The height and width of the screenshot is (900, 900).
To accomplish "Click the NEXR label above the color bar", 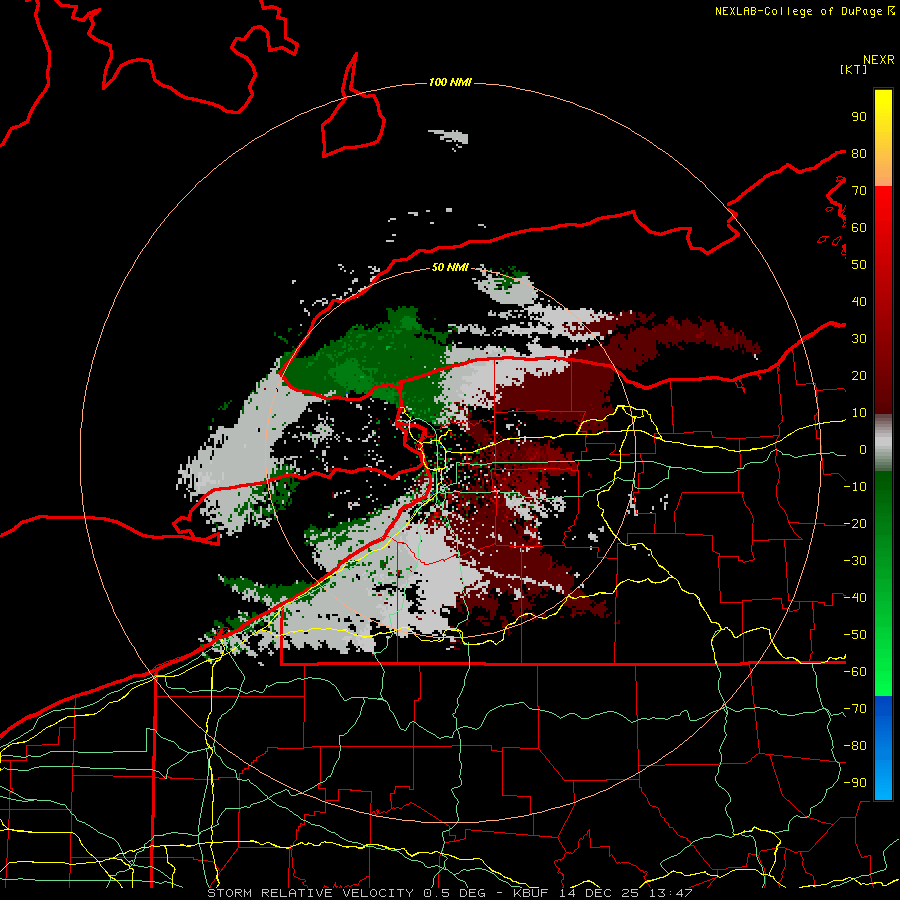I will [x=879, y=60].
